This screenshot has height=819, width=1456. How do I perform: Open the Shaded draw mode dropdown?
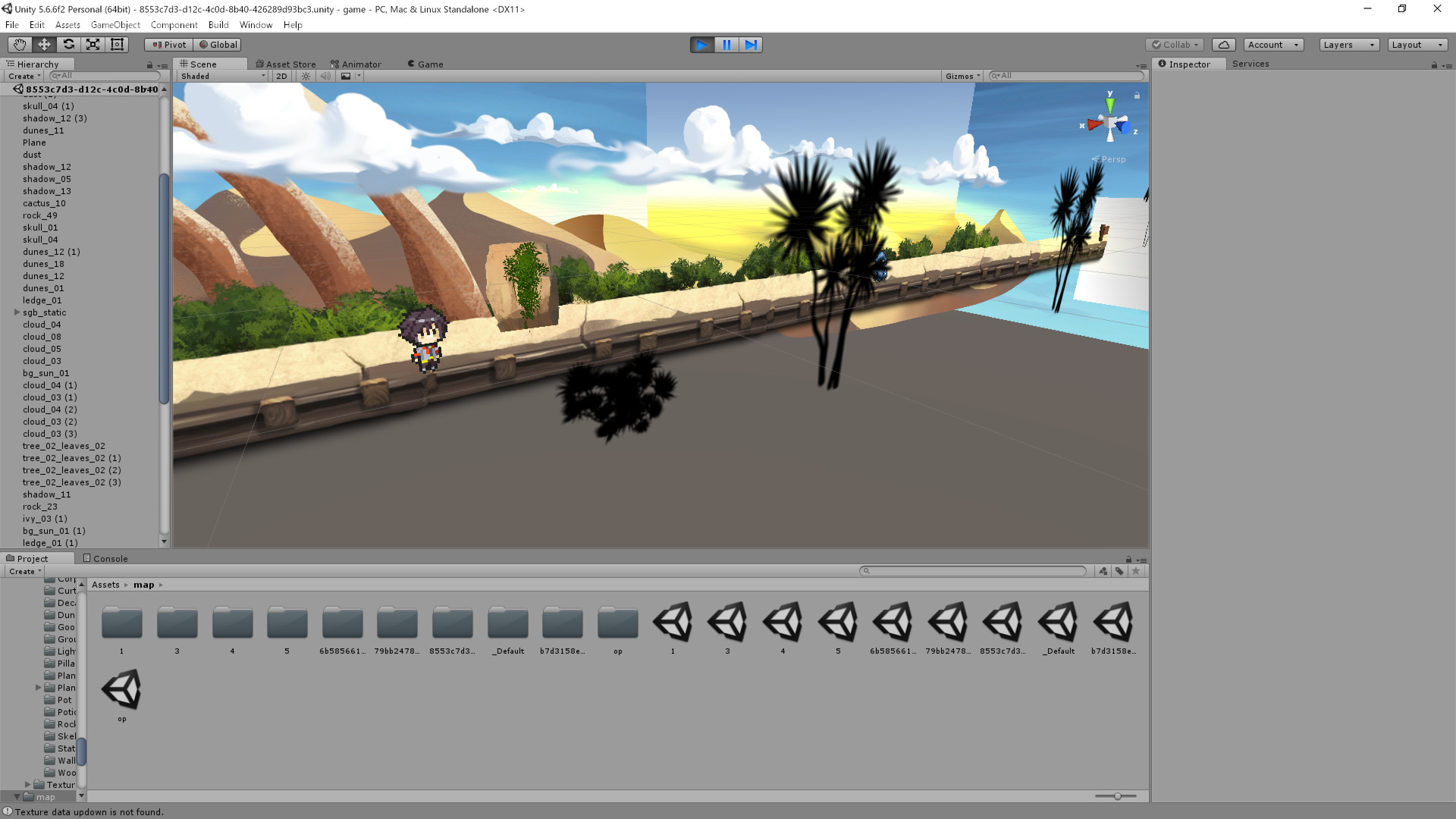pos(220,76)
